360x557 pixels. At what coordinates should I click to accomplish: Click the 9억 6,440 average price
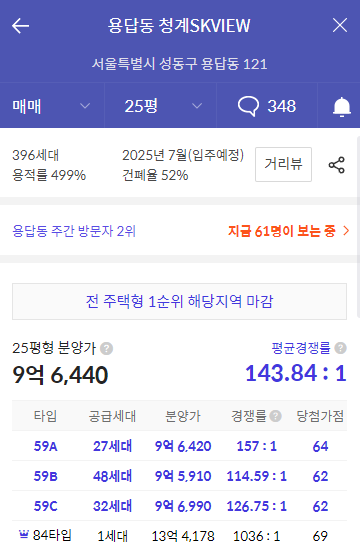(x=60, y=375)
